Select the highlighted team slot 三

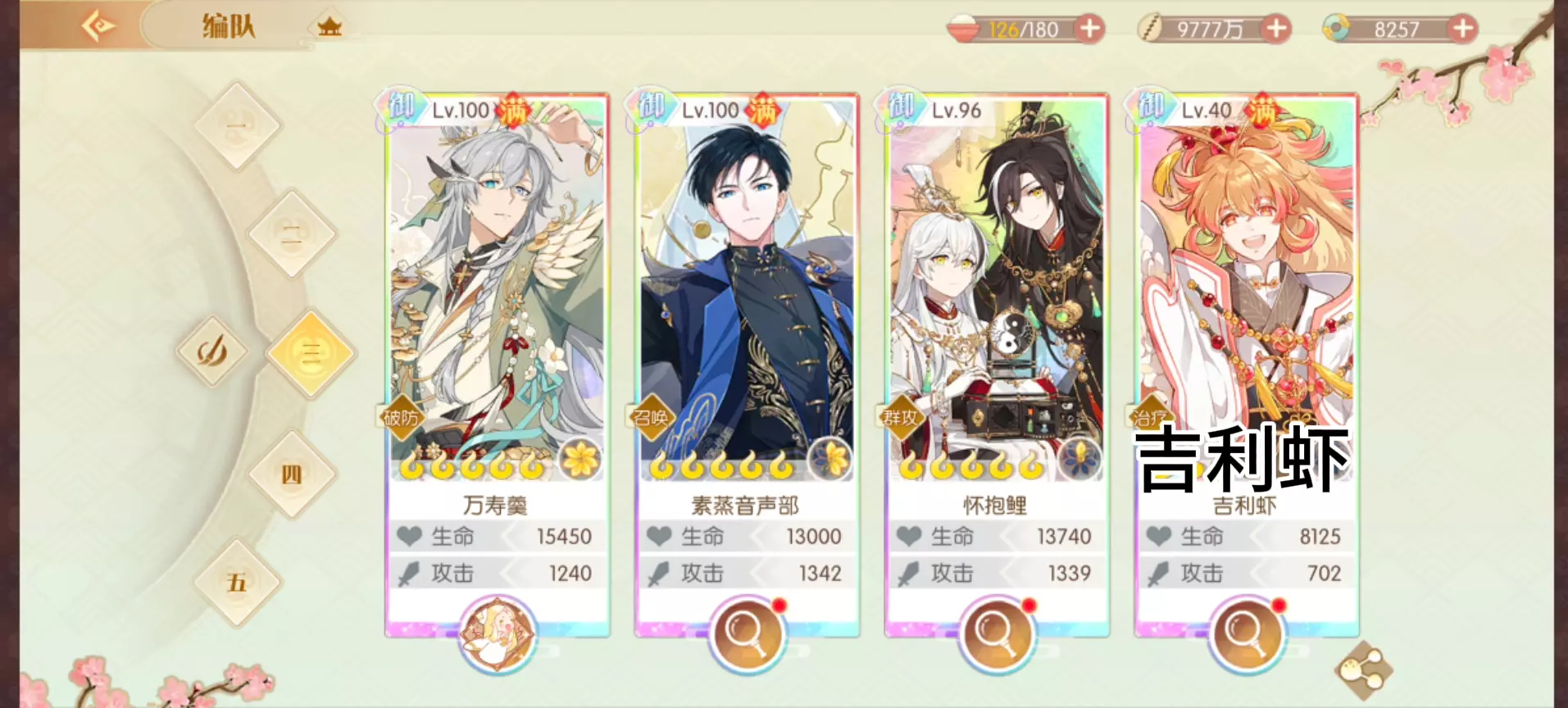[311, 354]
